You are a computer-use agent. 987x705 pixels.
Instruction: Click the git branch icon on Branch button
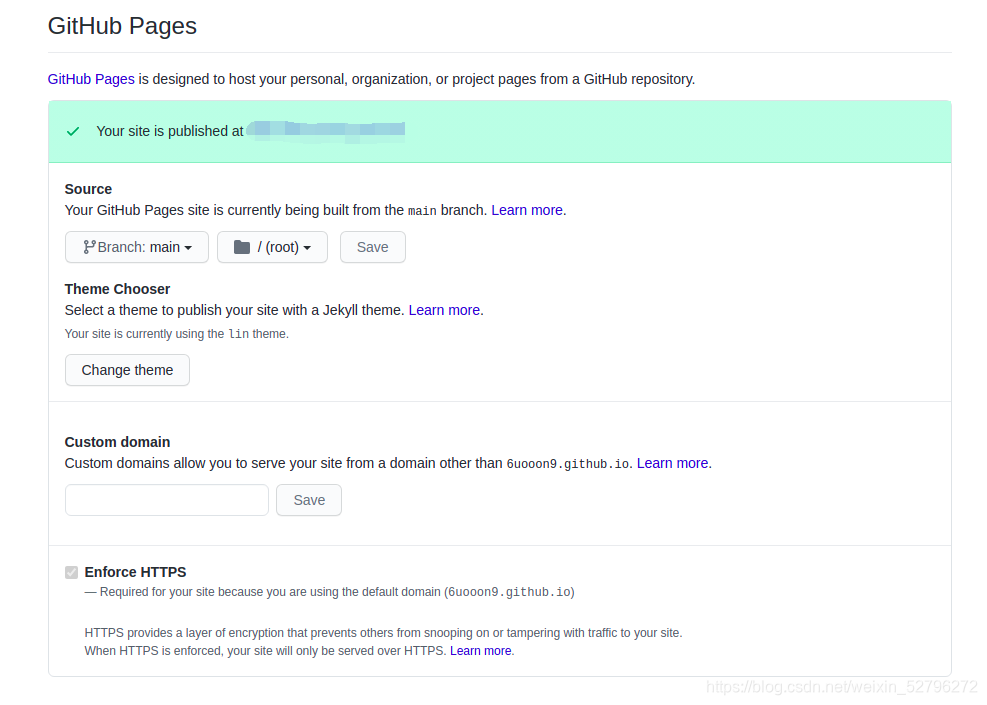pyautogui.click(x=89, y=247)
